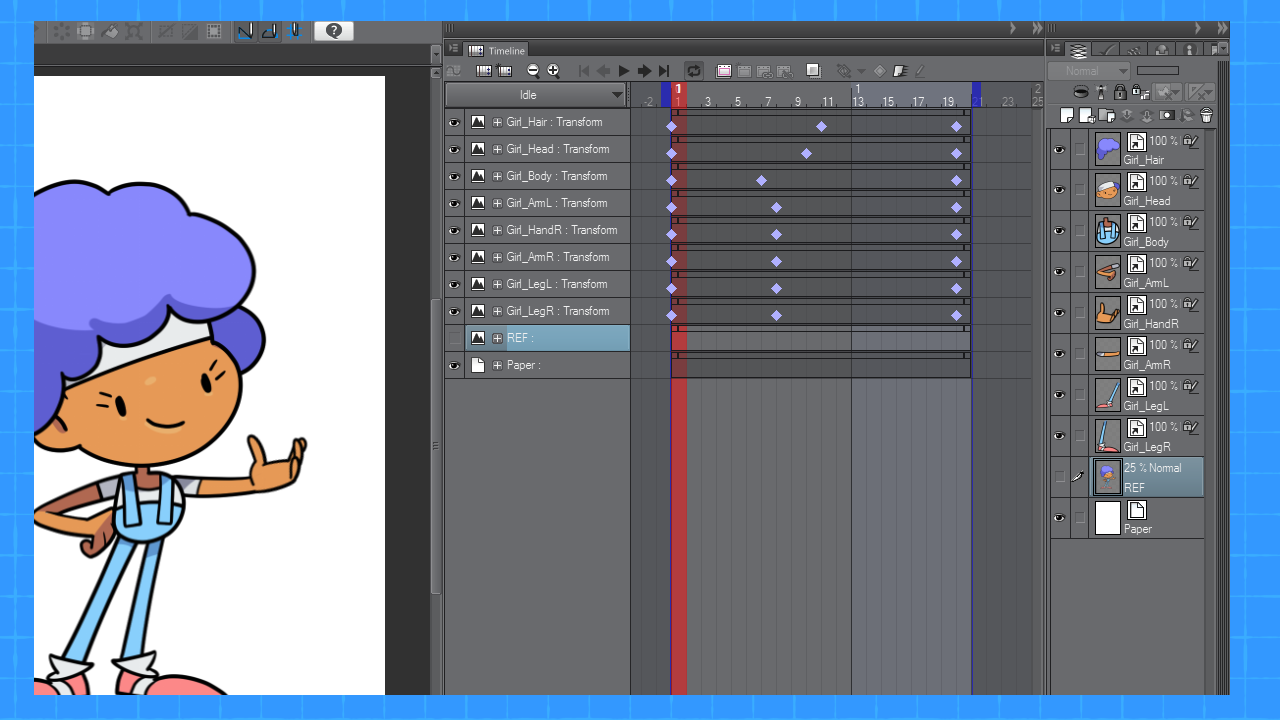Expand the Girl_Hair transform track
Screen dimensions: 1280x720
[x=498, y=122]
